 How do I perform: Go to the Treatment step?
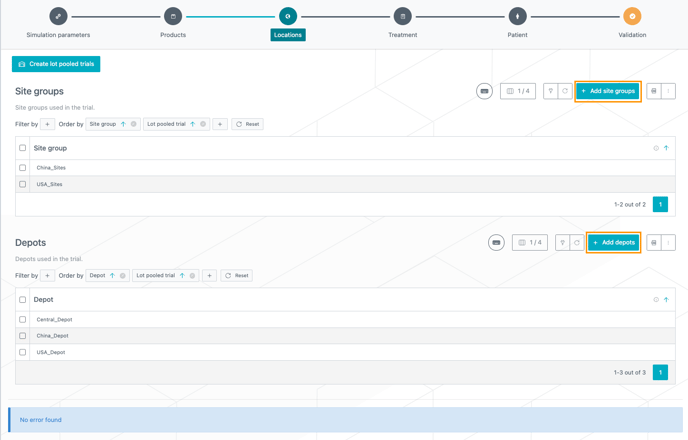pos(402,17)
